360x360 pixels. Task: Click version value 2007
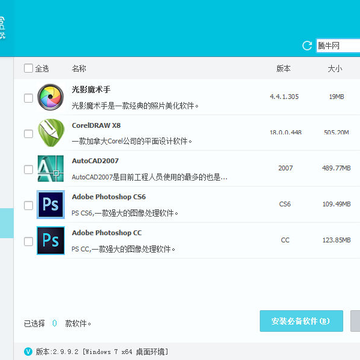coord(285,168)
